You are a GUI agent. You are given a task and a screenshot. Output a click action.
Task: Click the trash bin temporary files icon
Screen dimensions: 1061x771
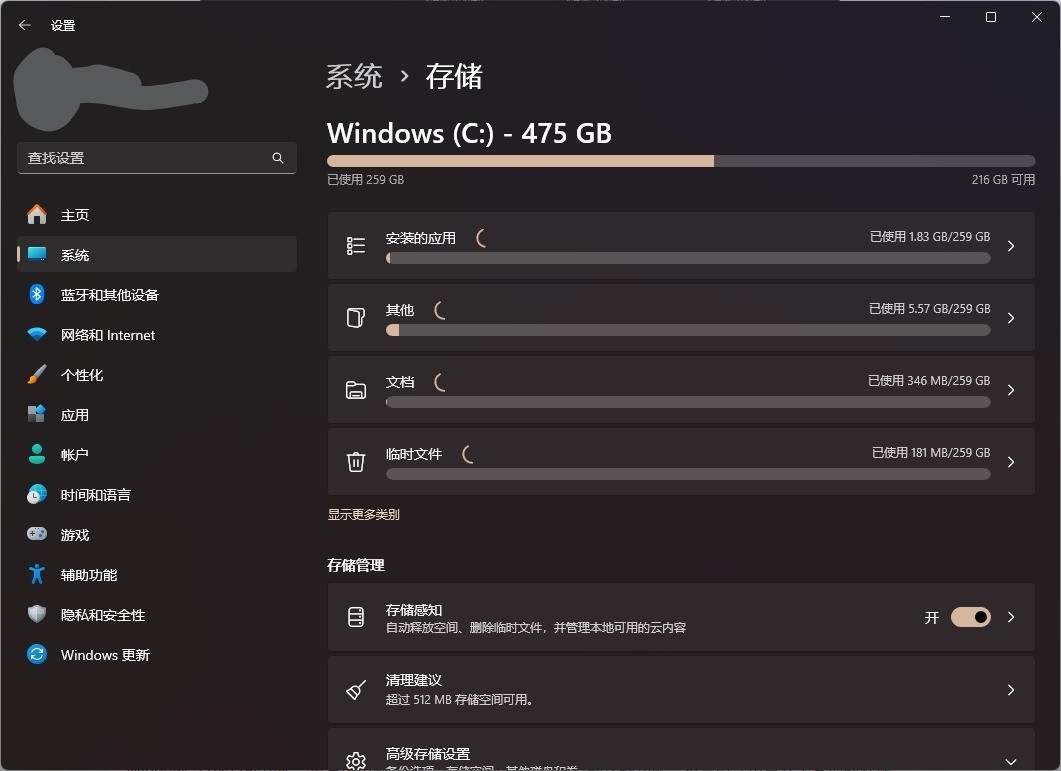355,461
